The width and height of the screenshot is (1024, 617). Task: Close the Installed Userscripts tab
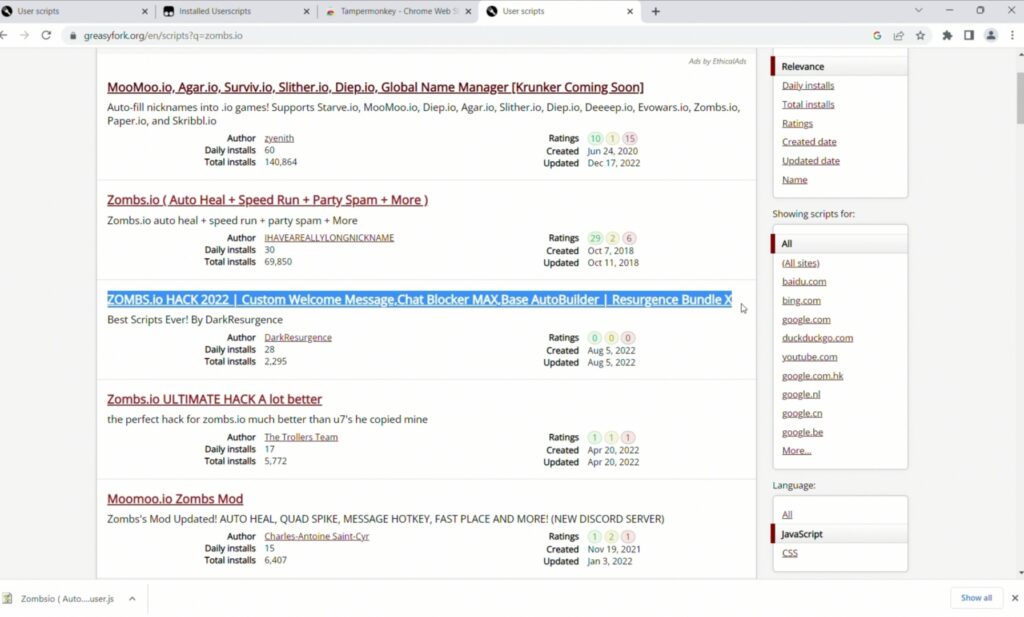click(x=306, y=11)
